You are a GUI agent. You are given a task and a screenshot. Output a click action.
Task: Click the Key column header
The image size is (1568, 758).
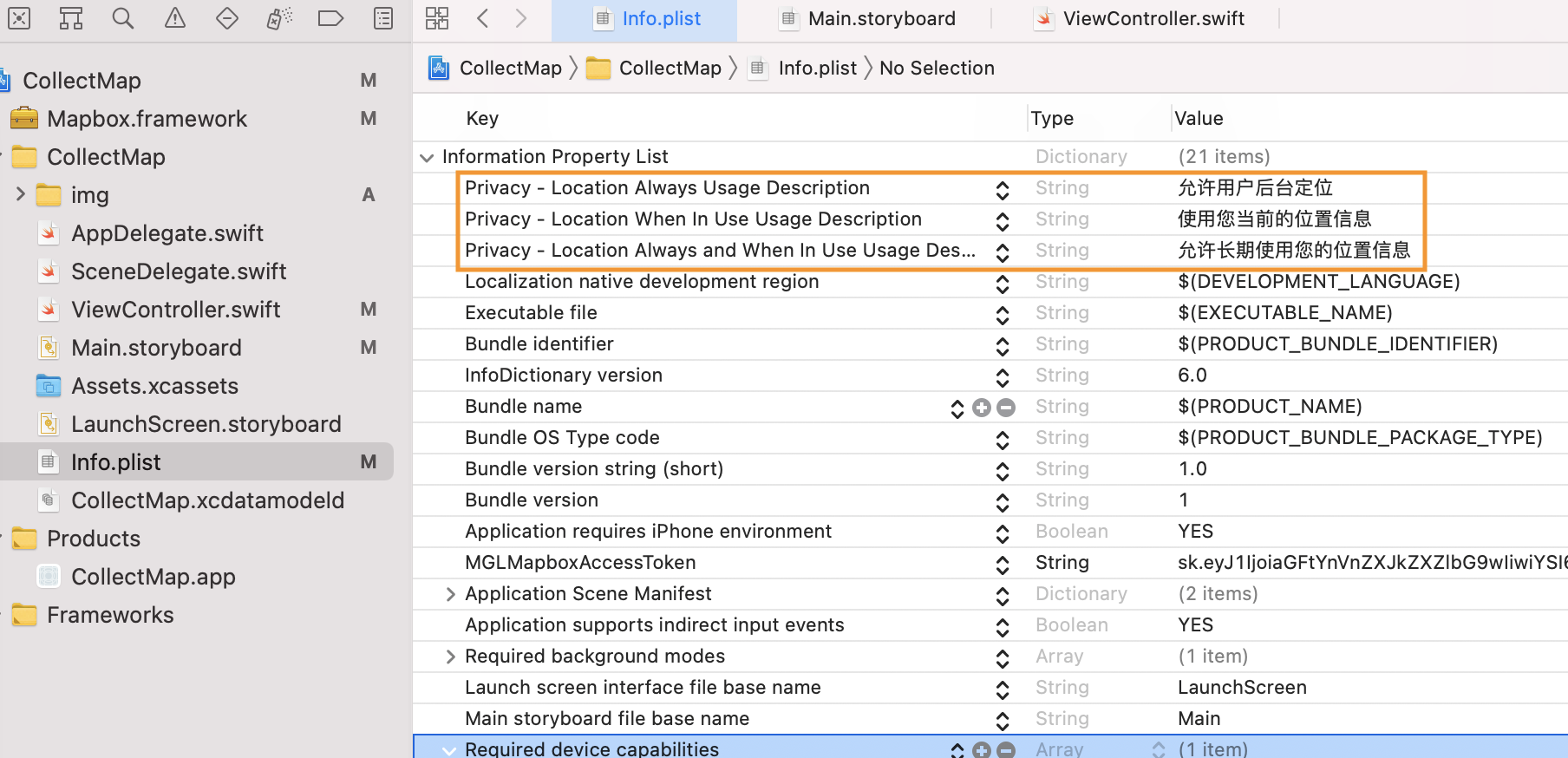[x=482, y=118]
